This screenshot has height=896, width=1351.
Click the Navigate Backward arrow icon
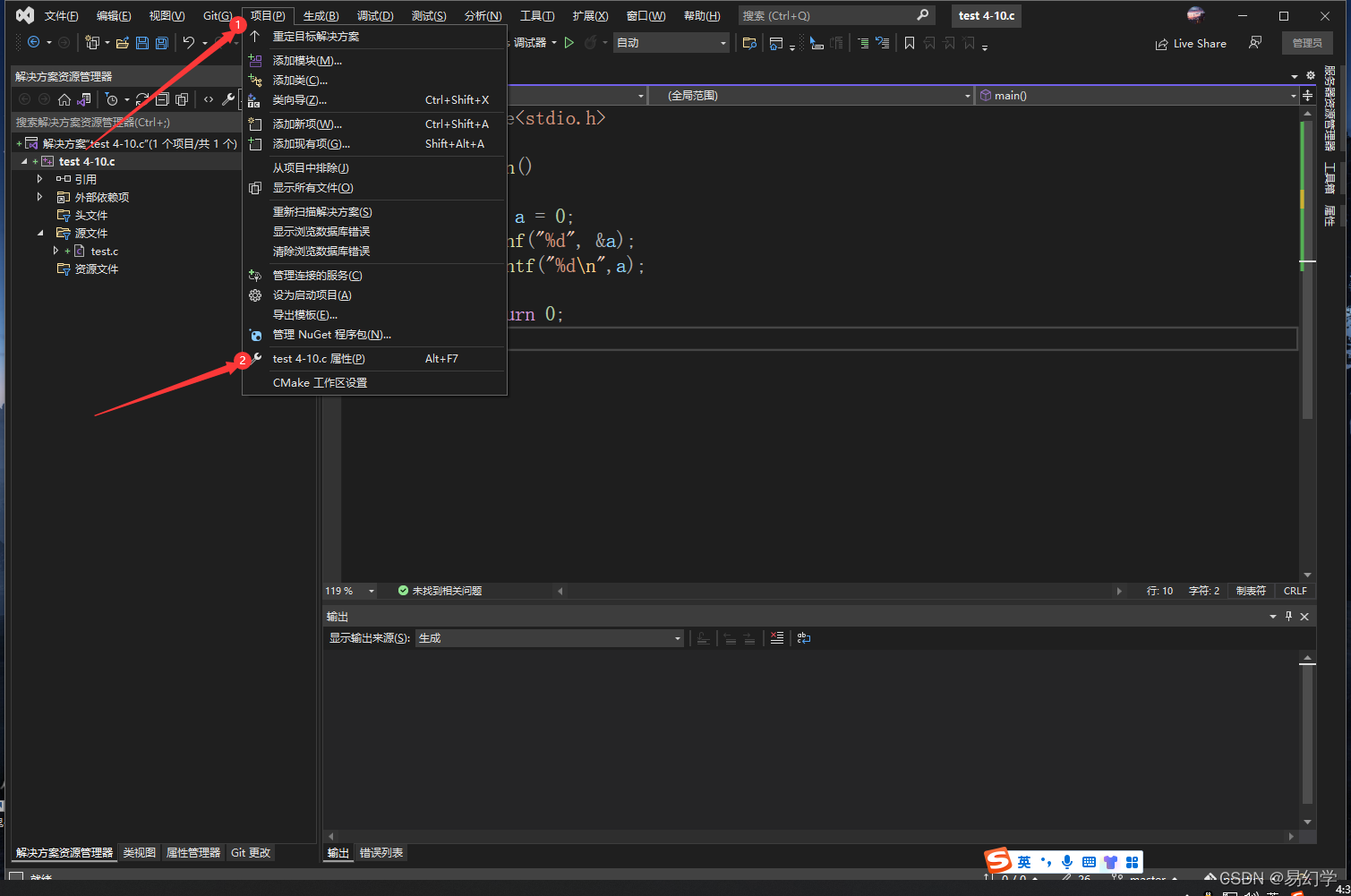tap(34, 42)
